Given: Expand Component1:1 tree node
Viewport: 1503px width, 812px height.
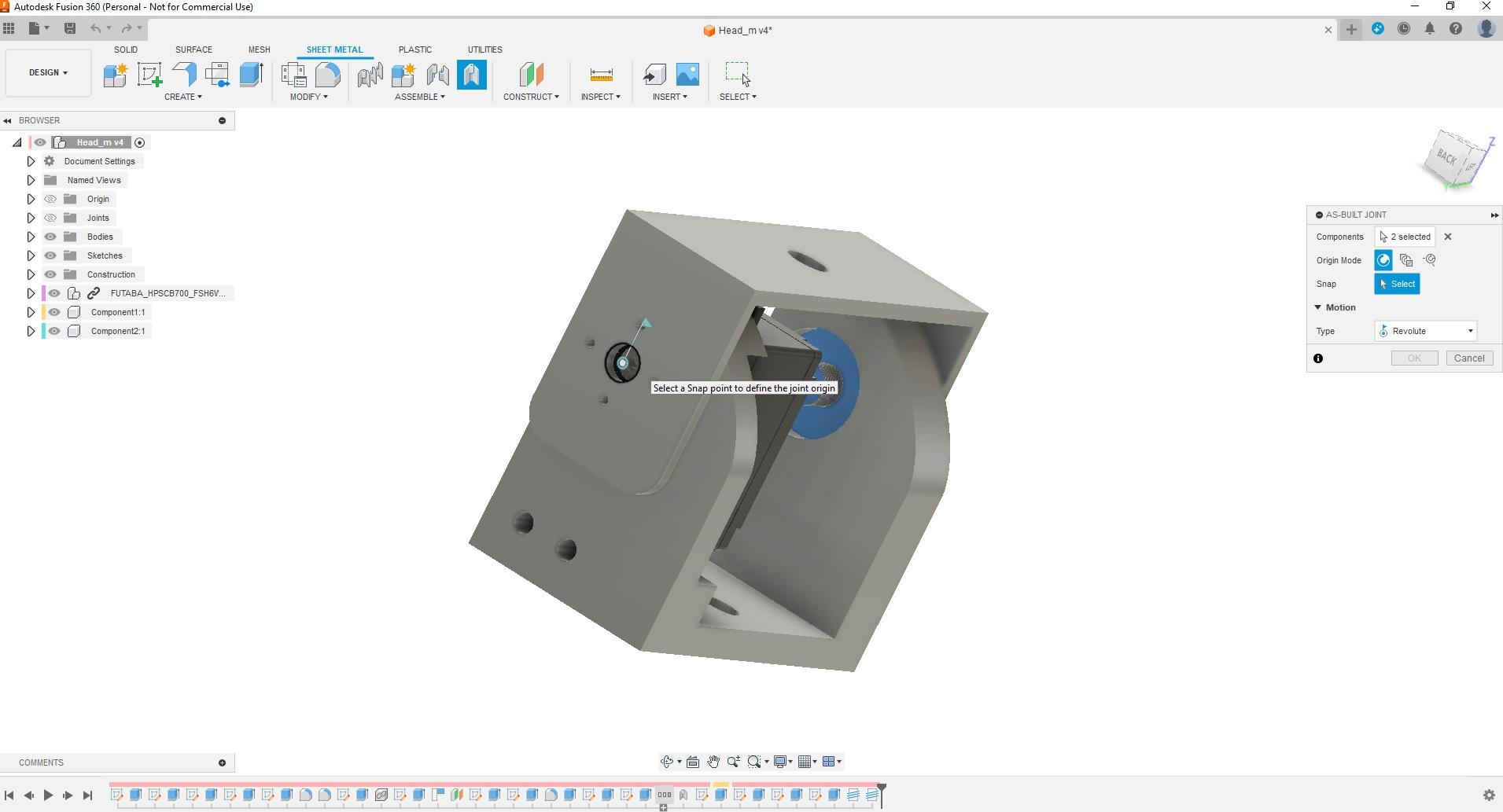Looking at the screenshot, I should pos(31,312).
